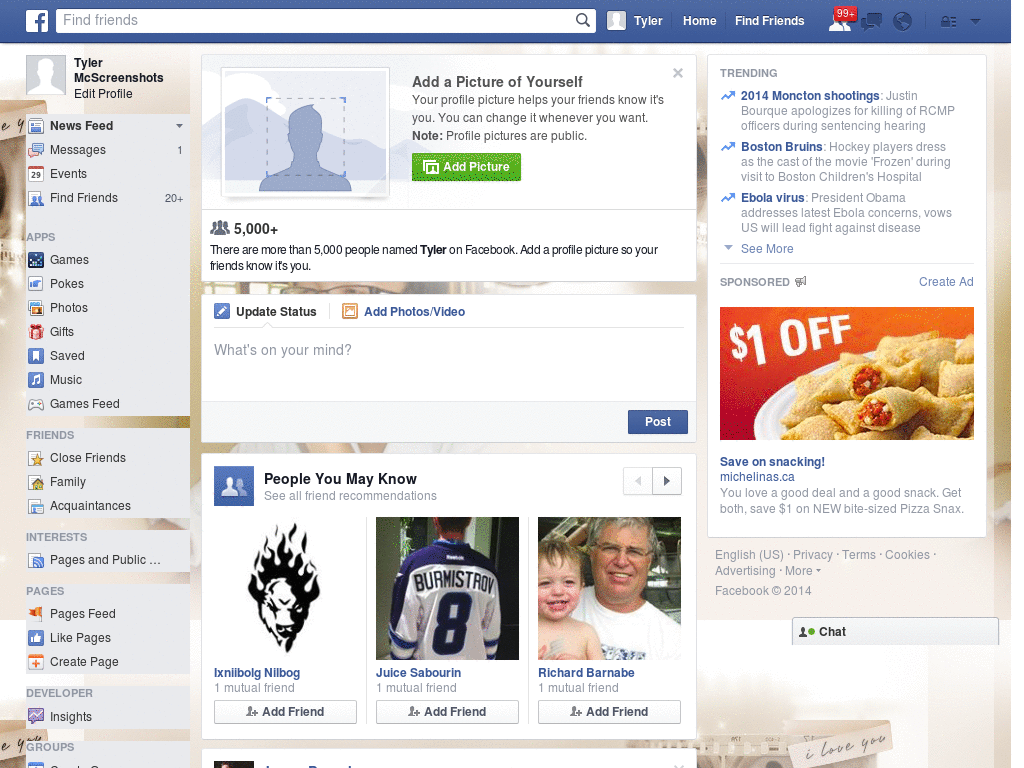Select the Add Photos/Video tab

coord(404,312)
